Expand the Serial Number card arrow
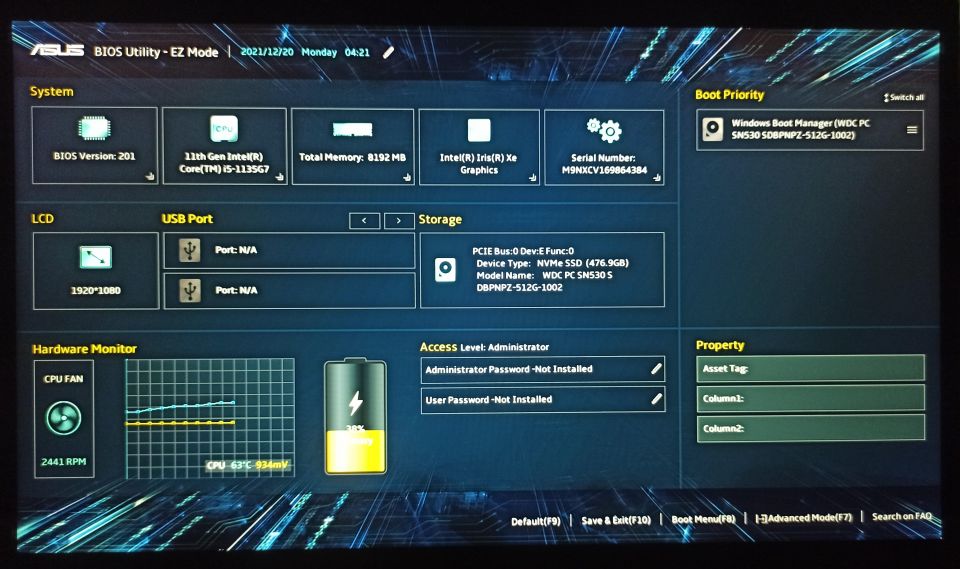960x569 pixels. (657, 178)
